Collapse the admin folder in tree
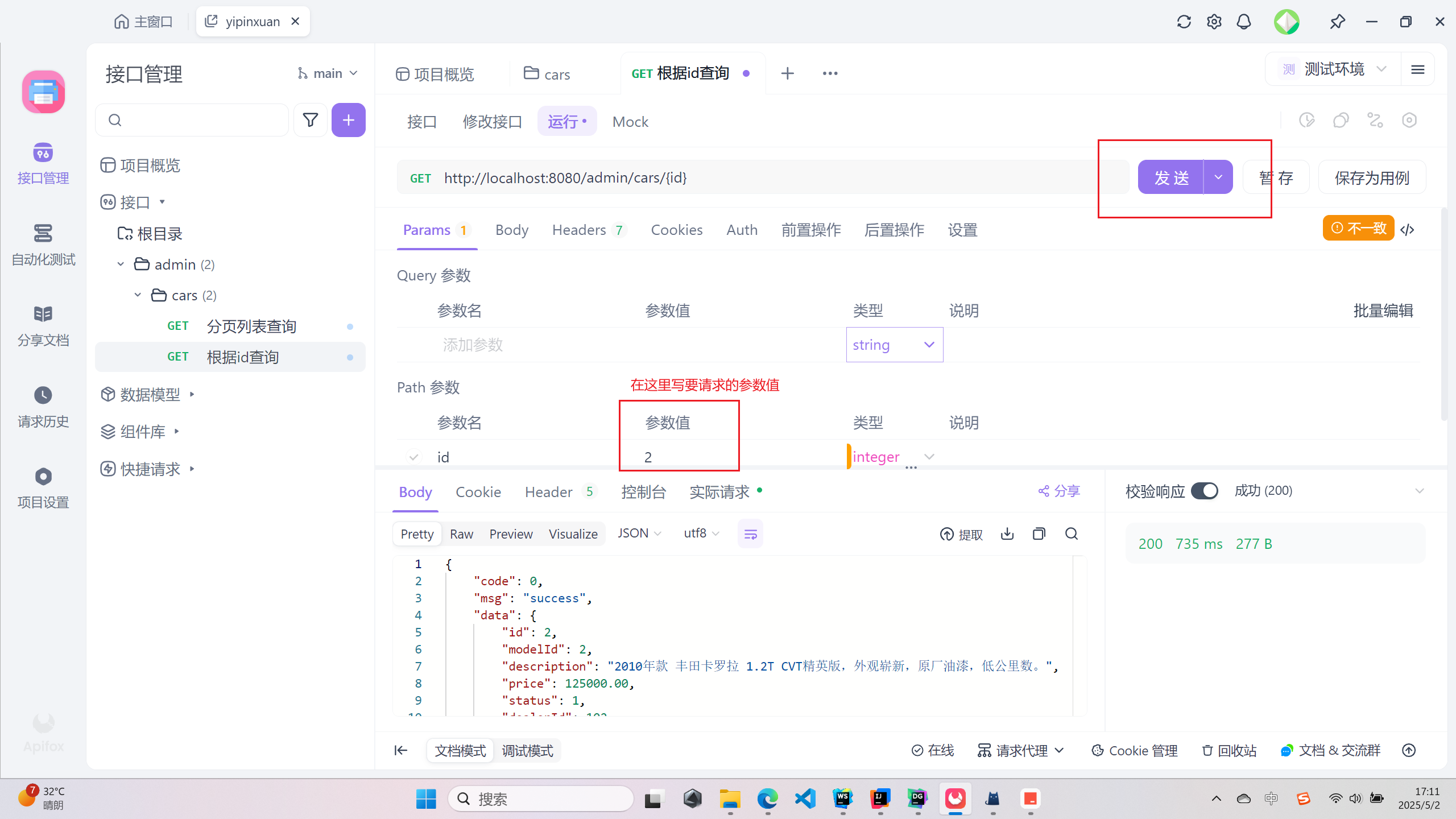 pos(121,264)
